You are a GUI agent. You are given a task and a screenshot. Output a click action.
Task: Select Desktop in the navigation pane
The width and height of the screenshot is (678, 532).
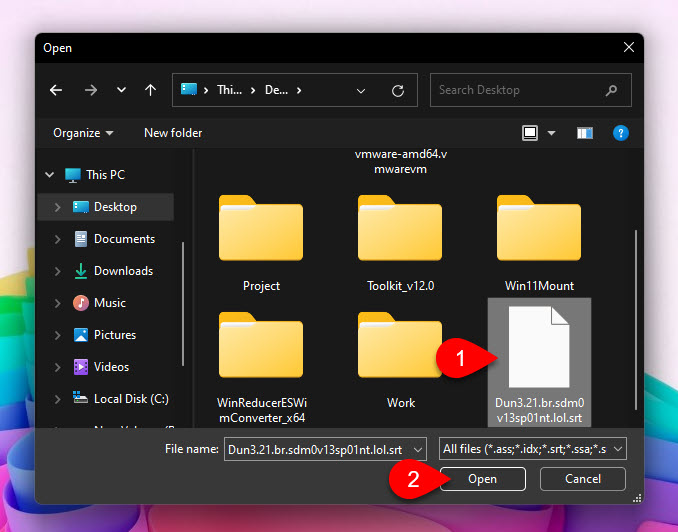(x=106, y=207)
